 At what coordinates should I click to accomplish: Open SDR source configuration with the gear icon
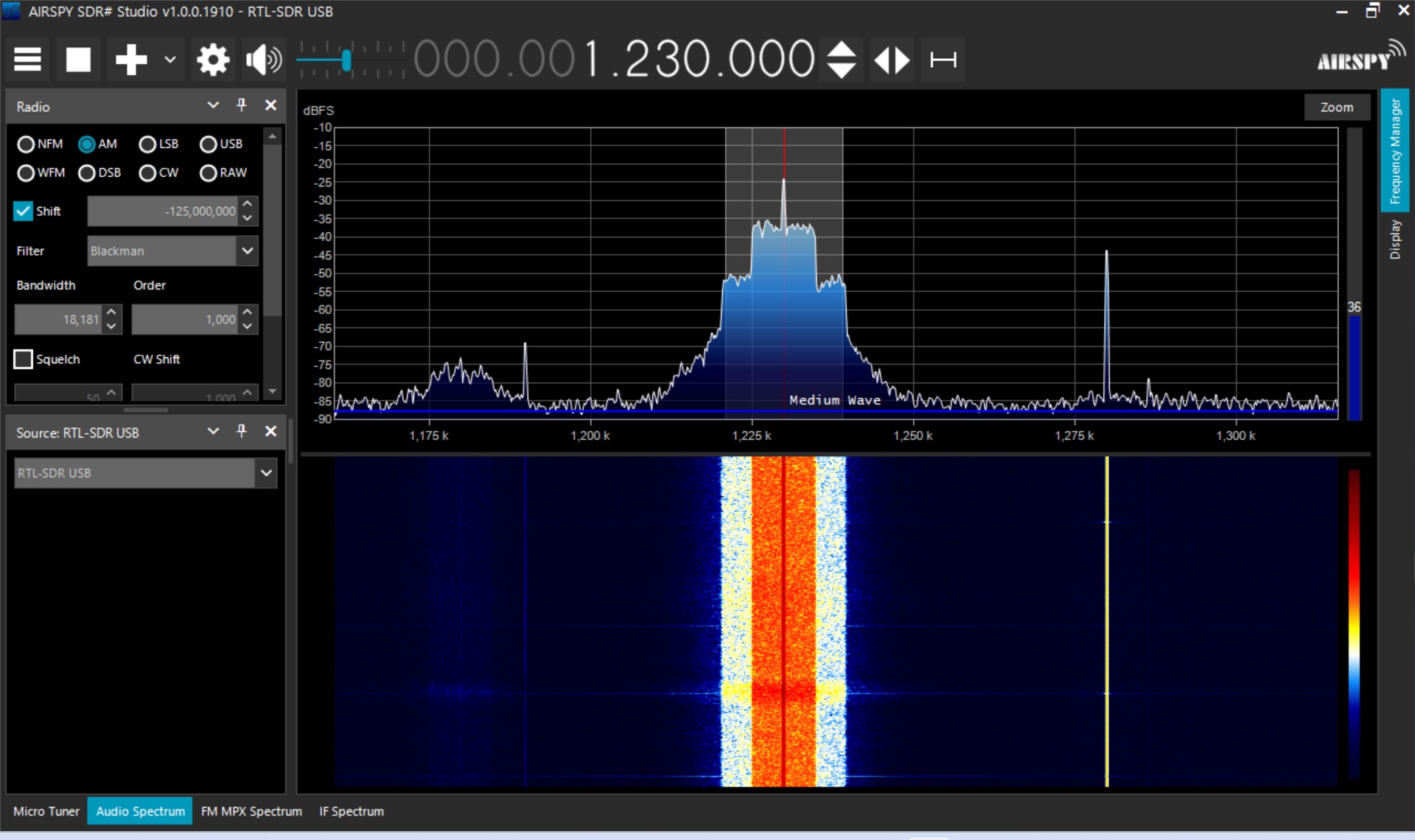point(213,59)
